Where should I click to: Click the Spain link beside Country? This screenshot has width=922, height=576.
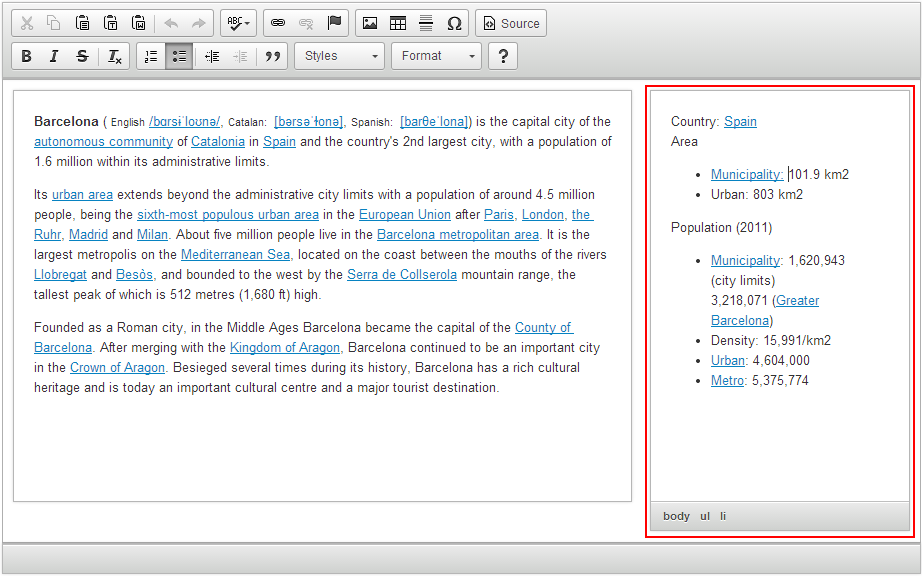tap(740, 122)
